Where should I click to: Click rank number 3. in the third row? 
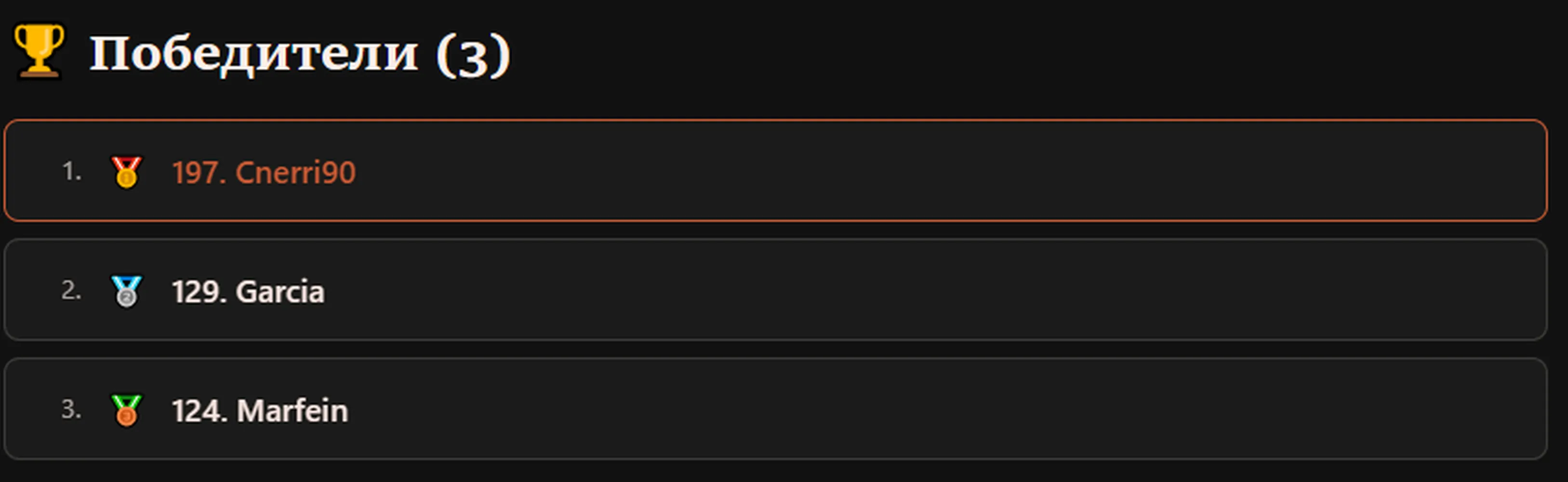(71, 409)
